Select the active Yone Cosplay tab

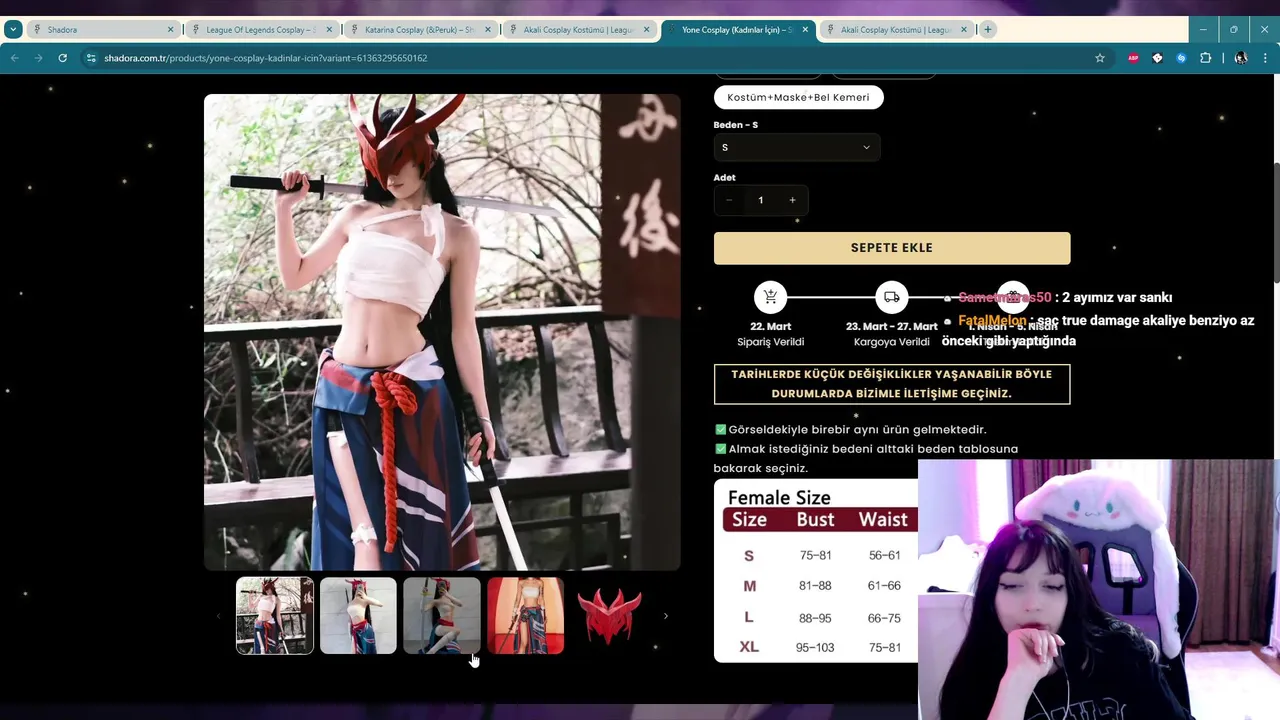click(x=737, y=30)
